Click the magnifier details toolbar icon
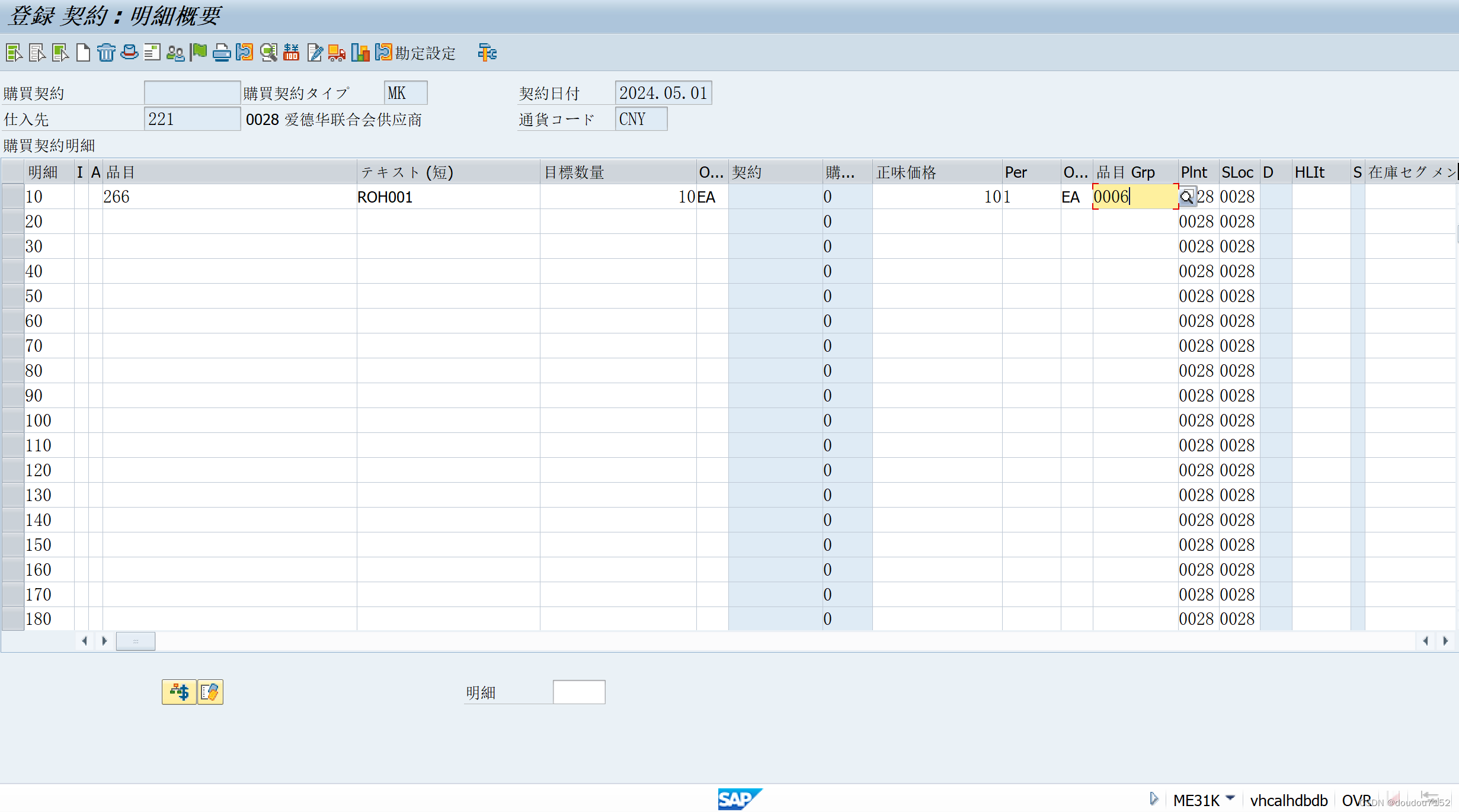This screenshot has height=812, width=1459. click(x=268, y=53)
